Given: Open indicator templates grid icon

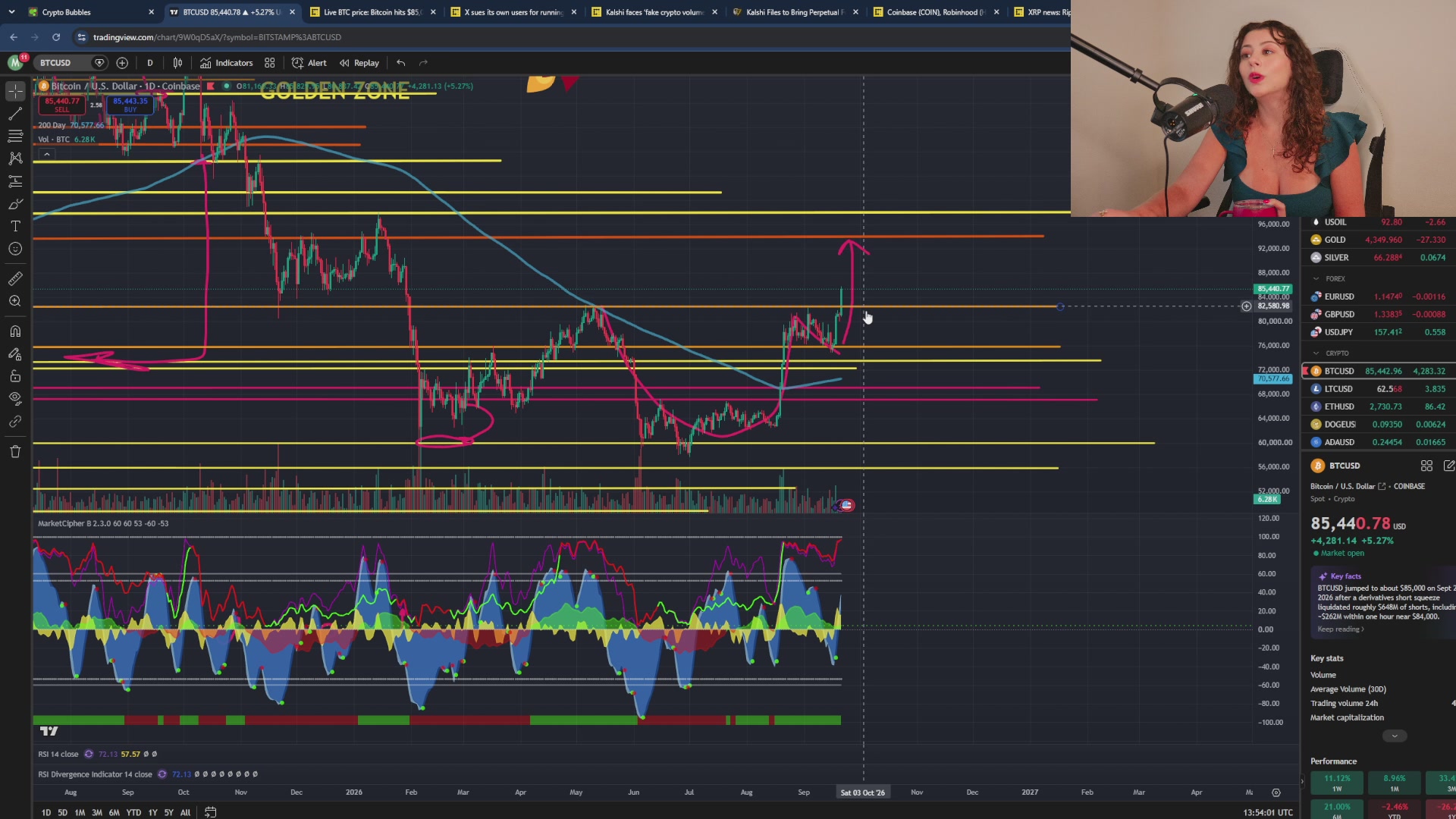Looking at the screenshot, I should [270, 63].
